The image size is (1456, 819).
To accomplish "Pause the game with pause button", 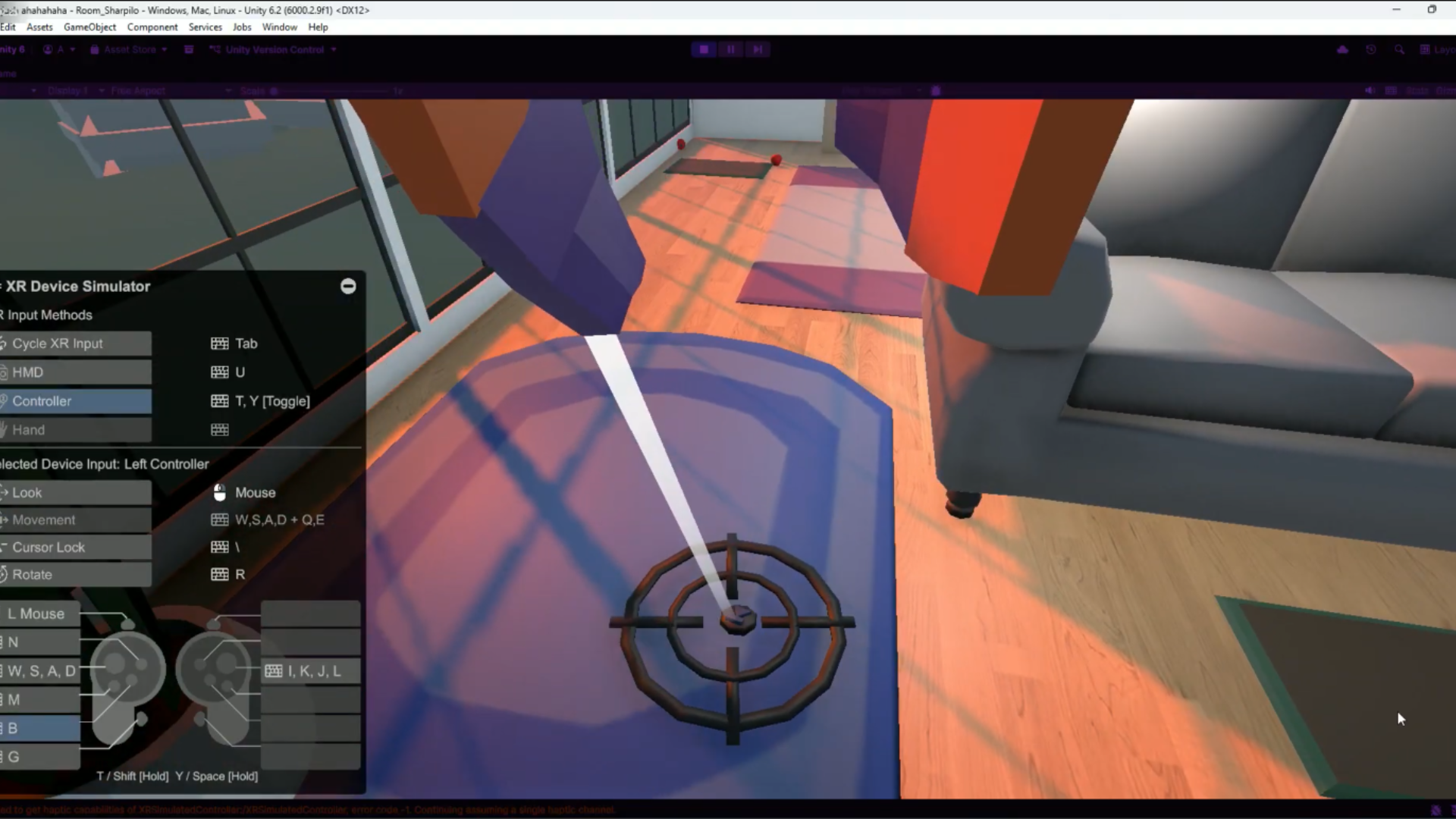I will click(x=730, y=49).
